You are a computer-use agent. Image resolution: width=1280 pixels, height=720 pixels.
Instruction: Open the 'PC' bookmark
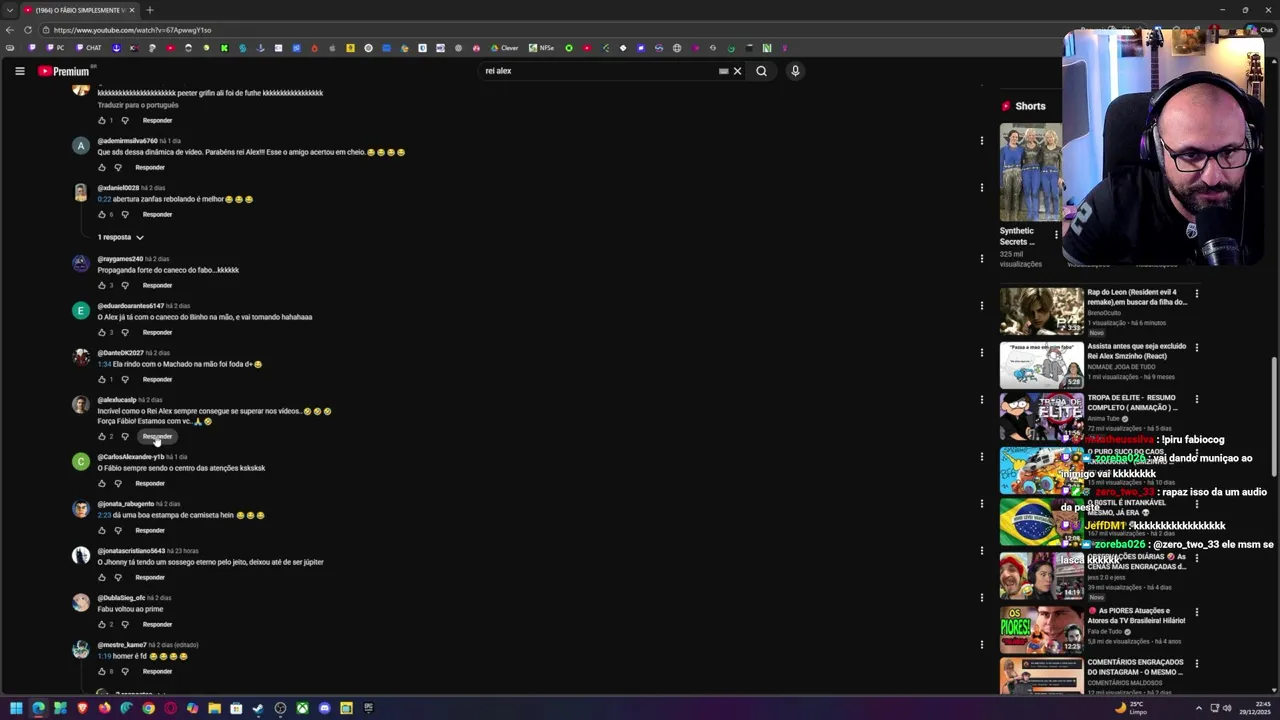click(55, 48)
